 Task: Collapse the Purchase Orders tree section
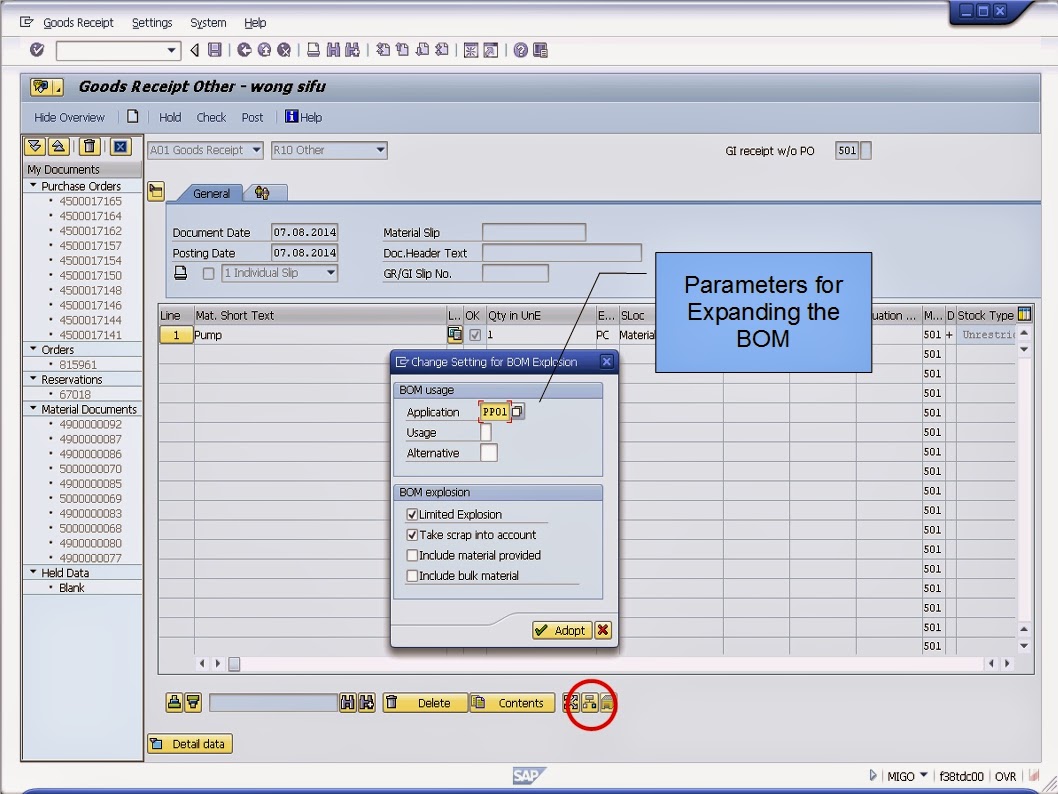click(32, 185)
